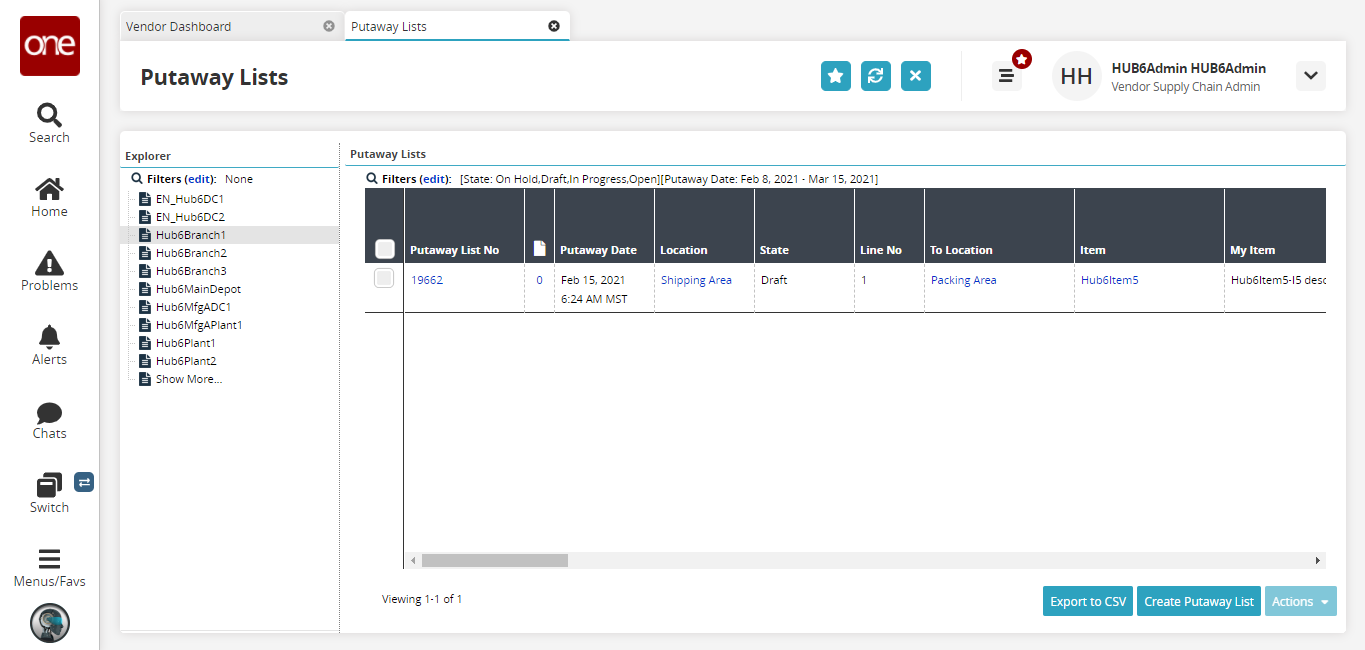Screen dimensions: 1365x650
Task: Expand Show More... in Explorer tree
Action: pos(188,379)
